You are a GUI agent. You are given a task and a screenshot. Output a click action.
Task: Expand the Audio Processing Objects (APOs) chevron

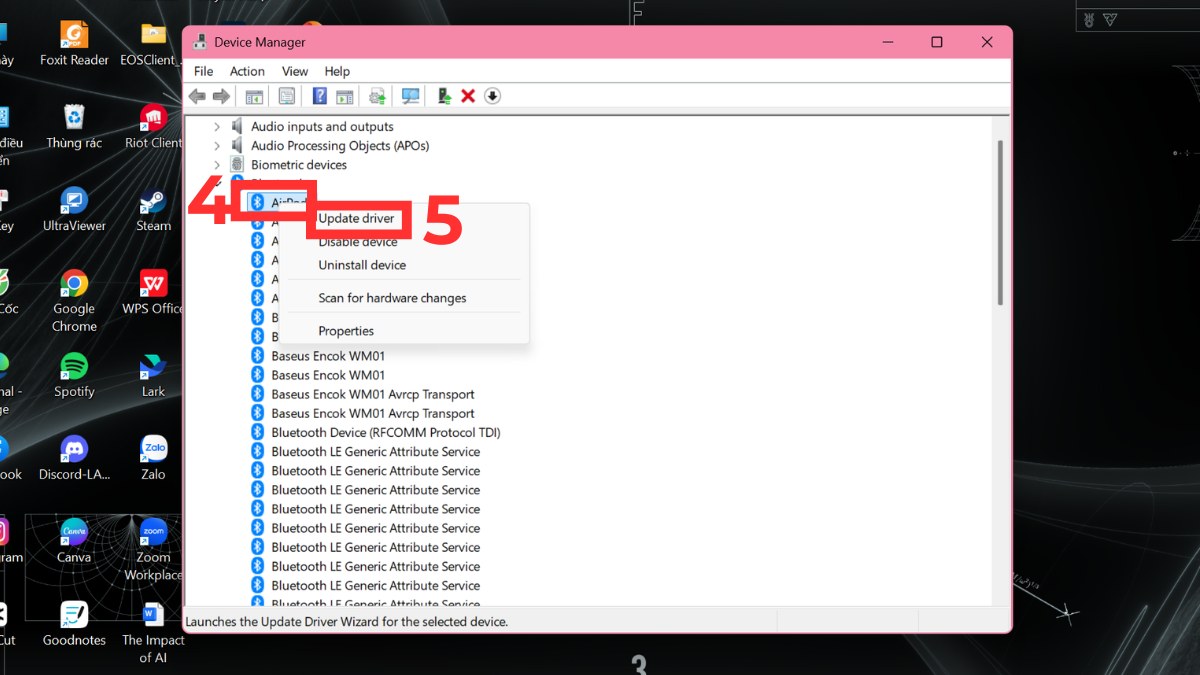click(217, 146)
